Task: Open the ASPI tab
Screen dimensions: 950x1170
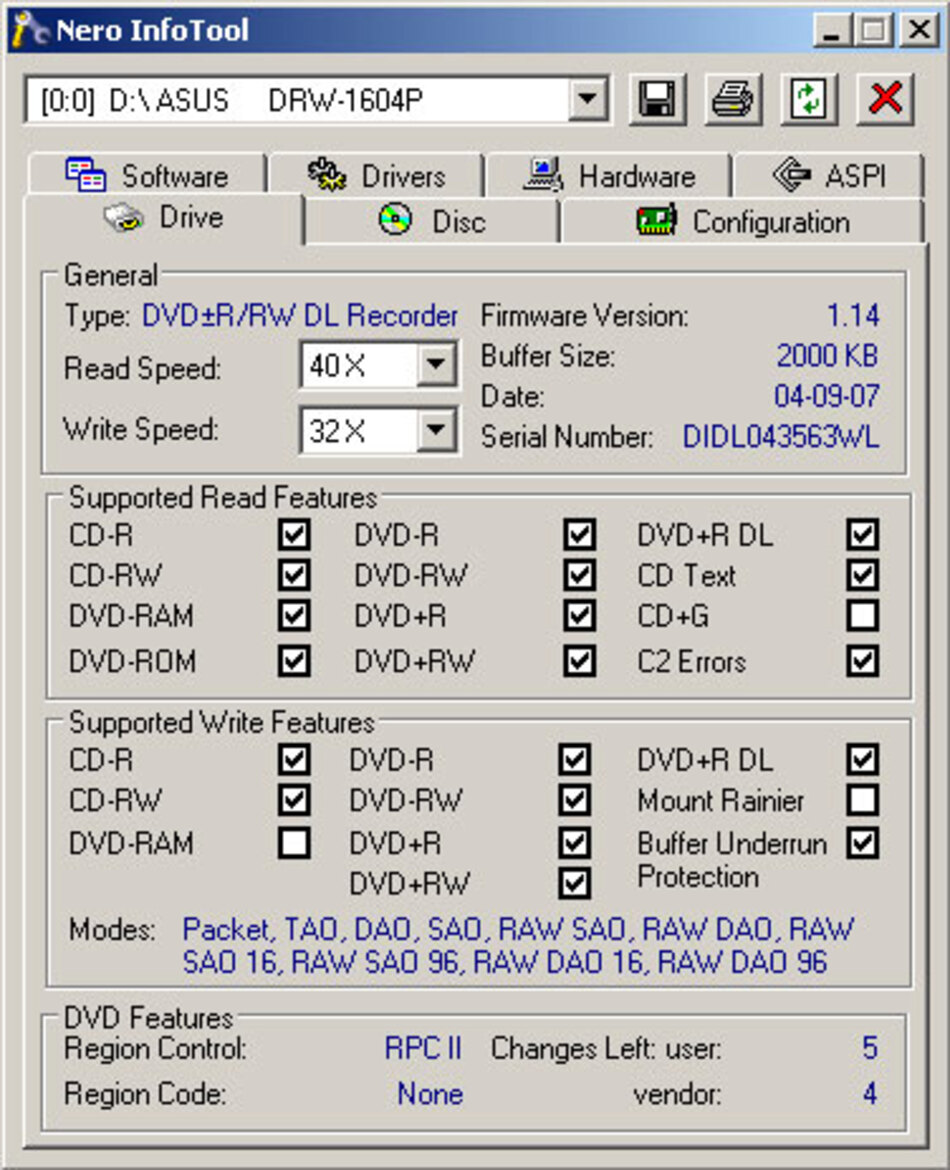Action: point(829,176)
